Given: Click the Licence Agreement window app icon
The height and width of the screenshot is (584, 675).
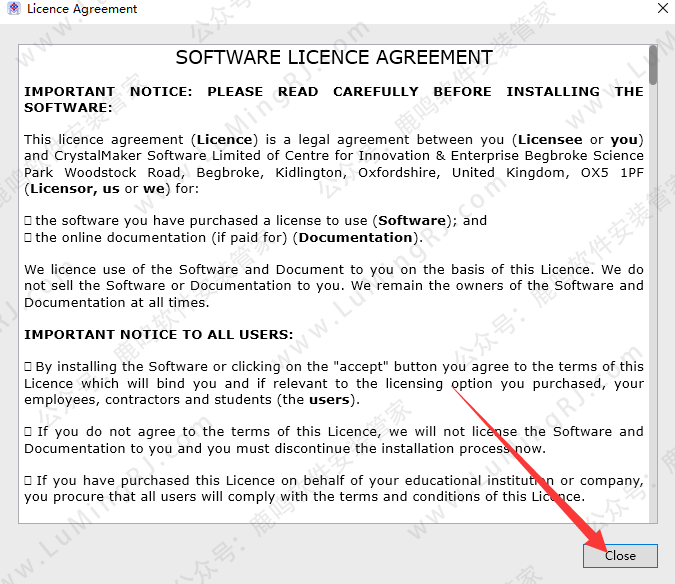Looking at the screenshot, I should 13,9.
